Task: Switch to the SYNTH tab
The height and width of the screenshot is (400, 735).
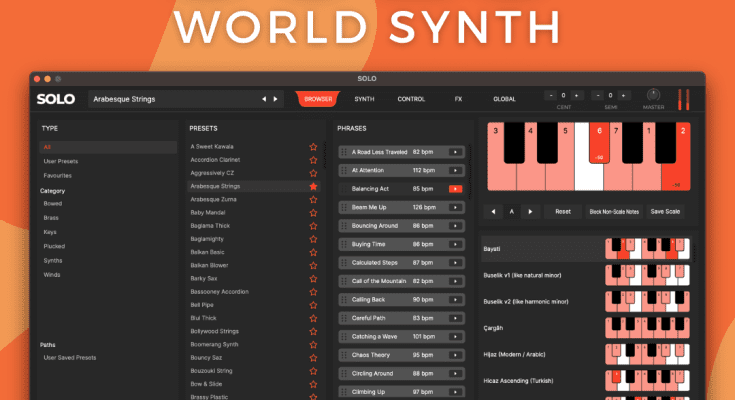Action: pos(364,99)
